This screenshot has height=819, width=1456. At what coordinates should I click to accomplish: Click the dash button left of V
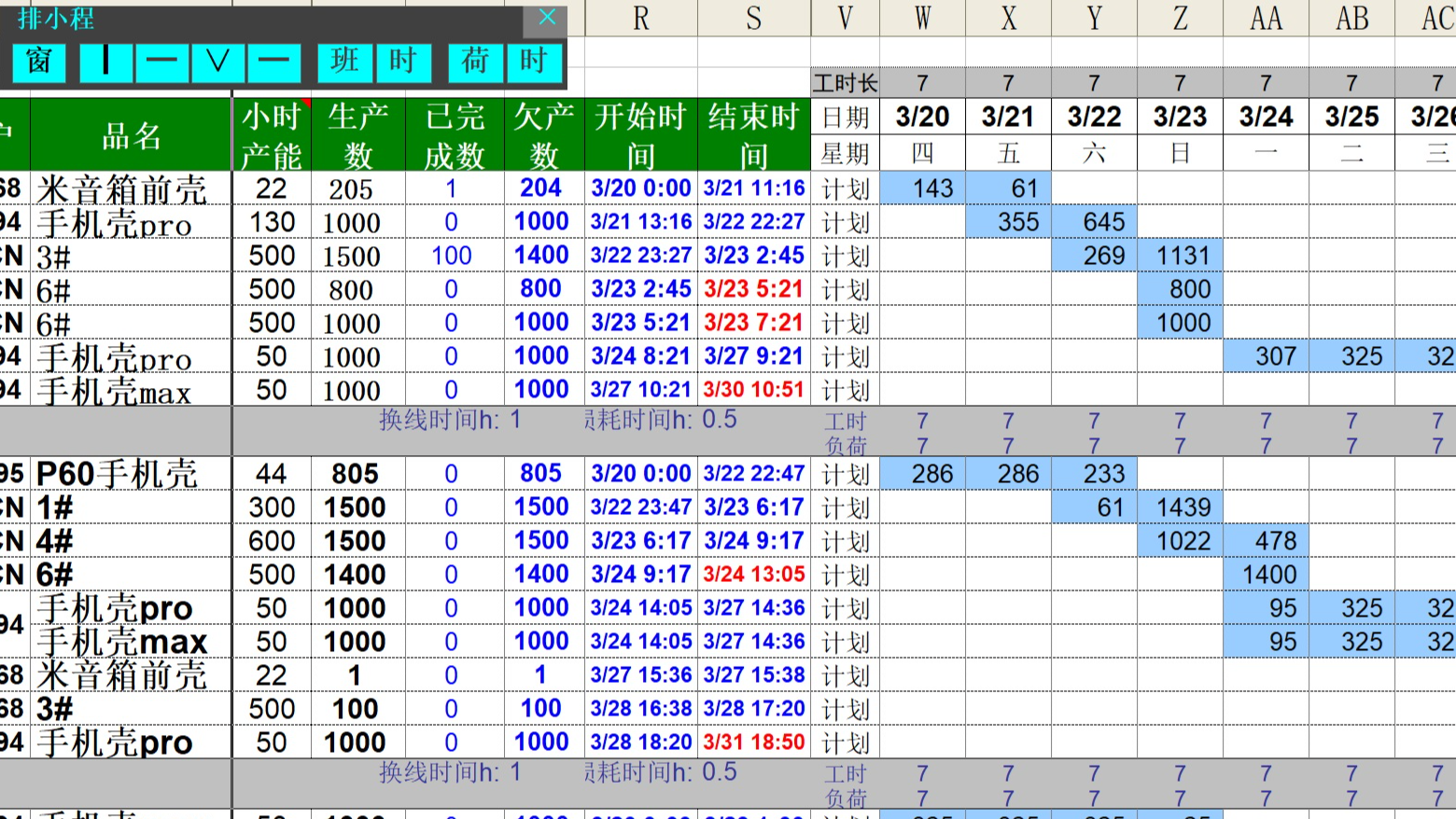(x=161, y=62)
